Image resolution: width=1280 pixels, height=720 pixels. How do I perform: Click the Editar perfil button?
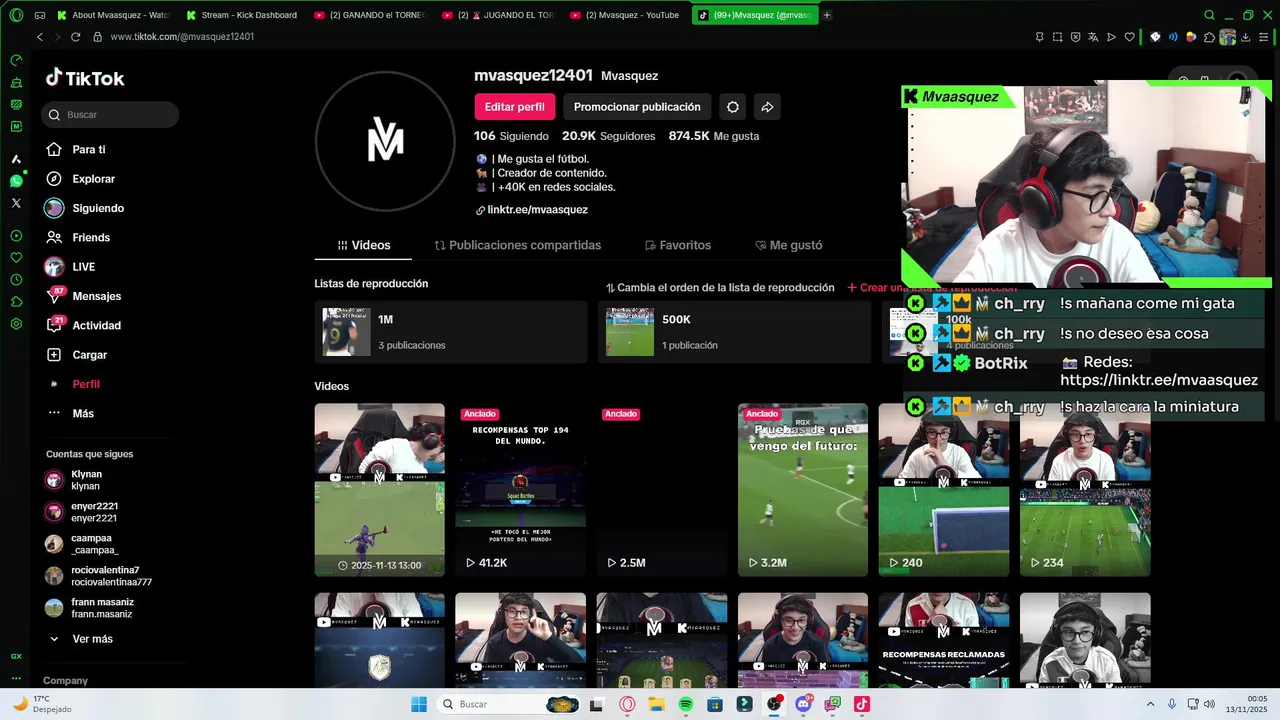pyautogui.click(x=514, y=107)
